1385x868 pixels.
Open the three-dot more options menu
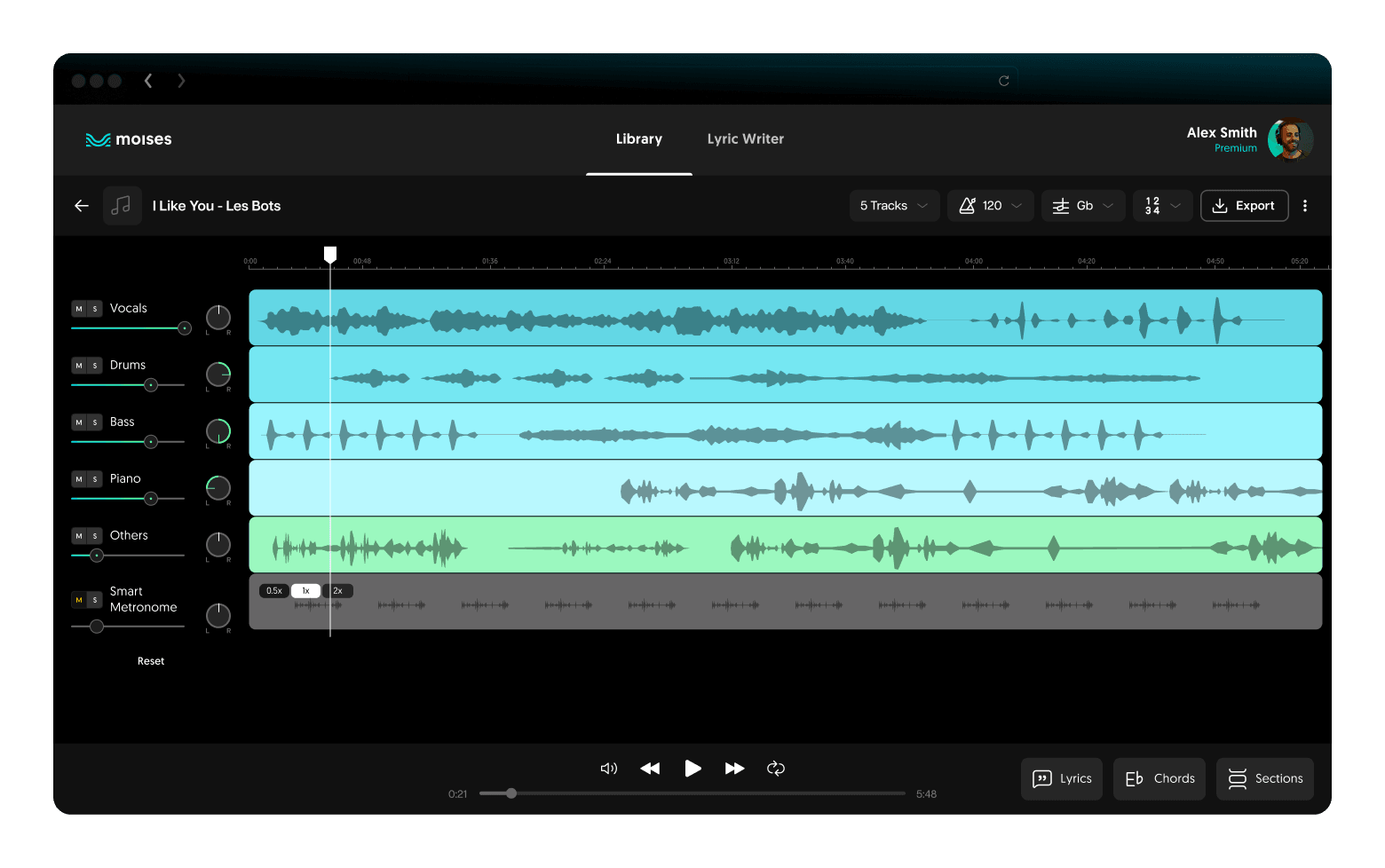point(1304,206)
